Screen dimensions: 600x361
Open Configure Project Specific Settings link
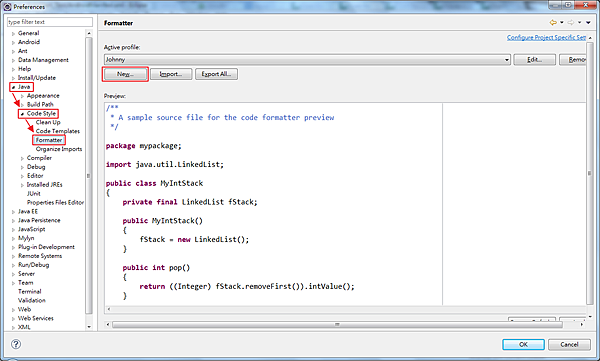546,37
